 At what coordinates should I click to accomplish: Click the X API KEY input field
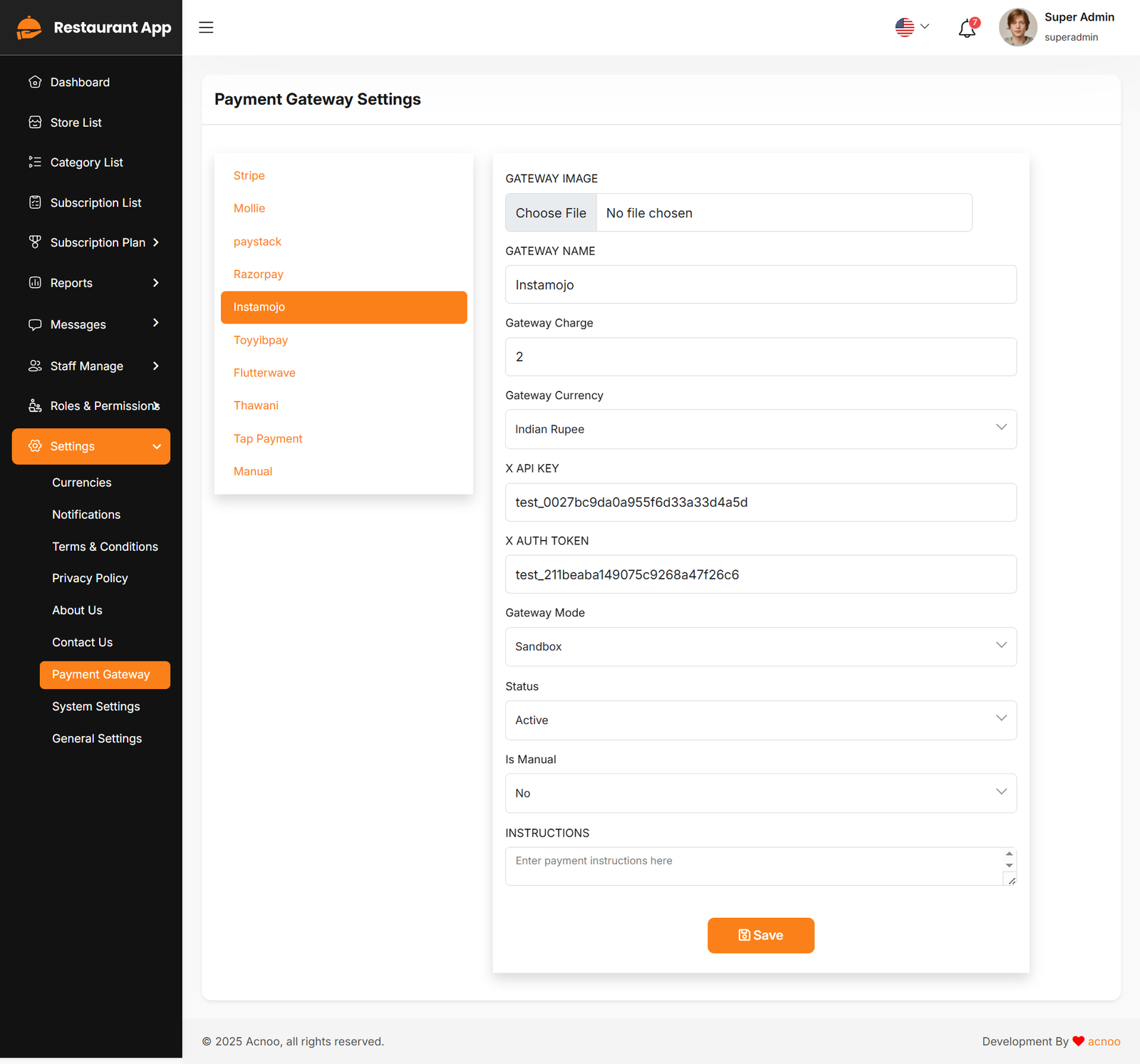[x=760, y=502]
